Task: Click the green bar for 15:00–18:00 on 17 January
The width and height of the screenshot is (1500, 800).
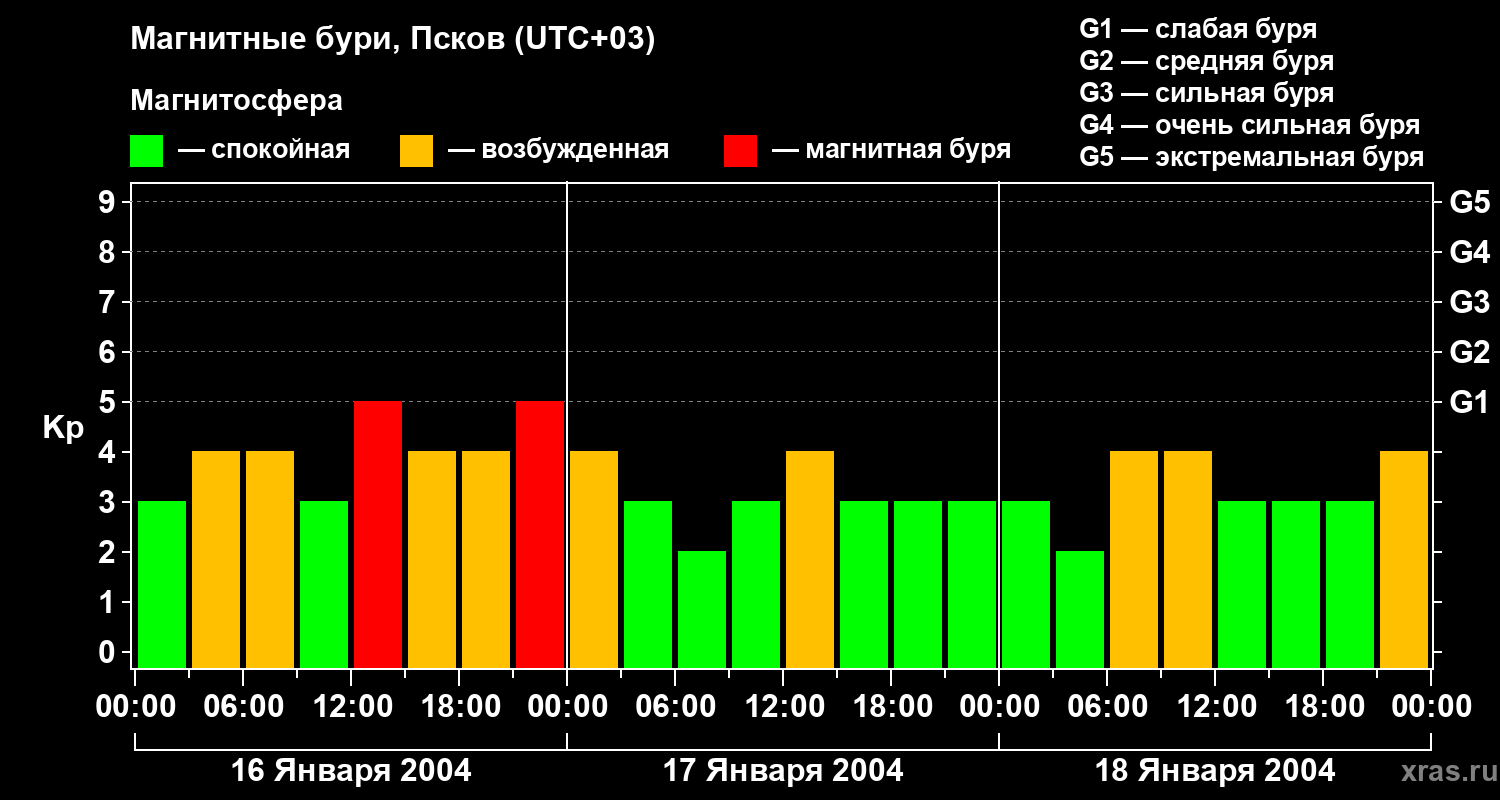Action: click(x=864, y=584)
